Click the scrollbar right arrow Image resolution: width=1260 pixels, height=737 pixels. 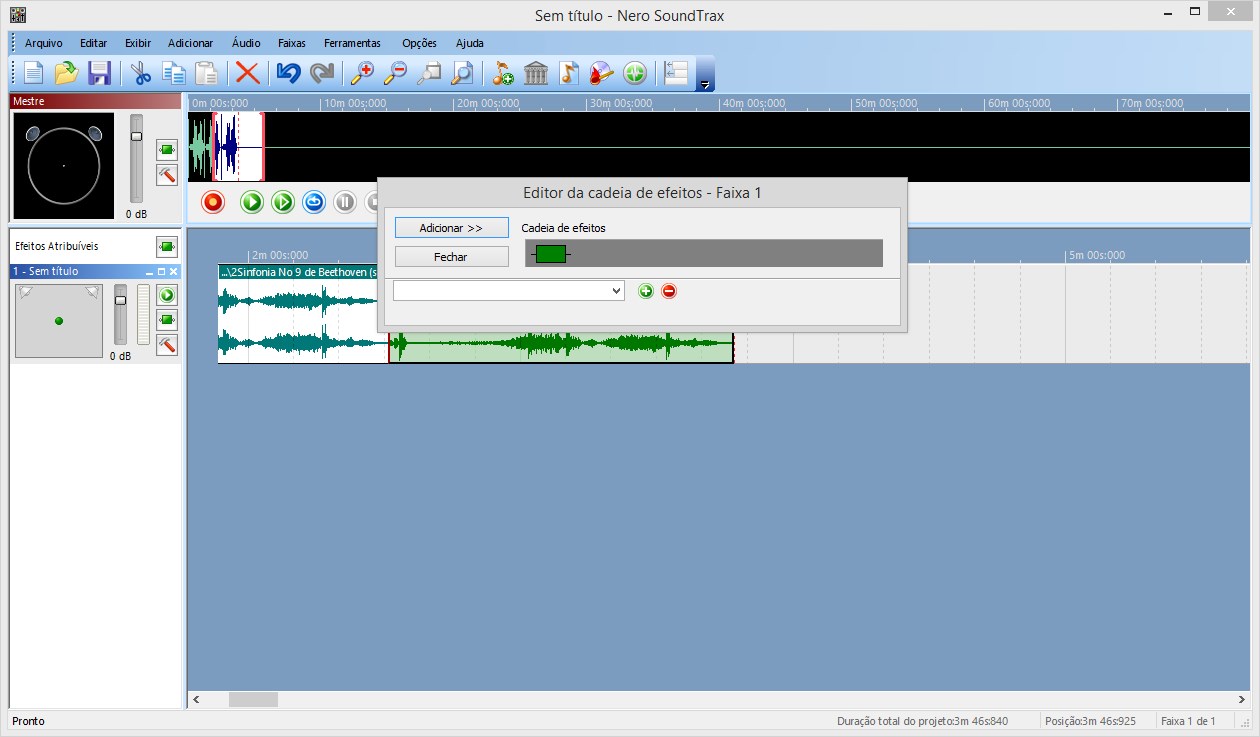click(1242, 700)
